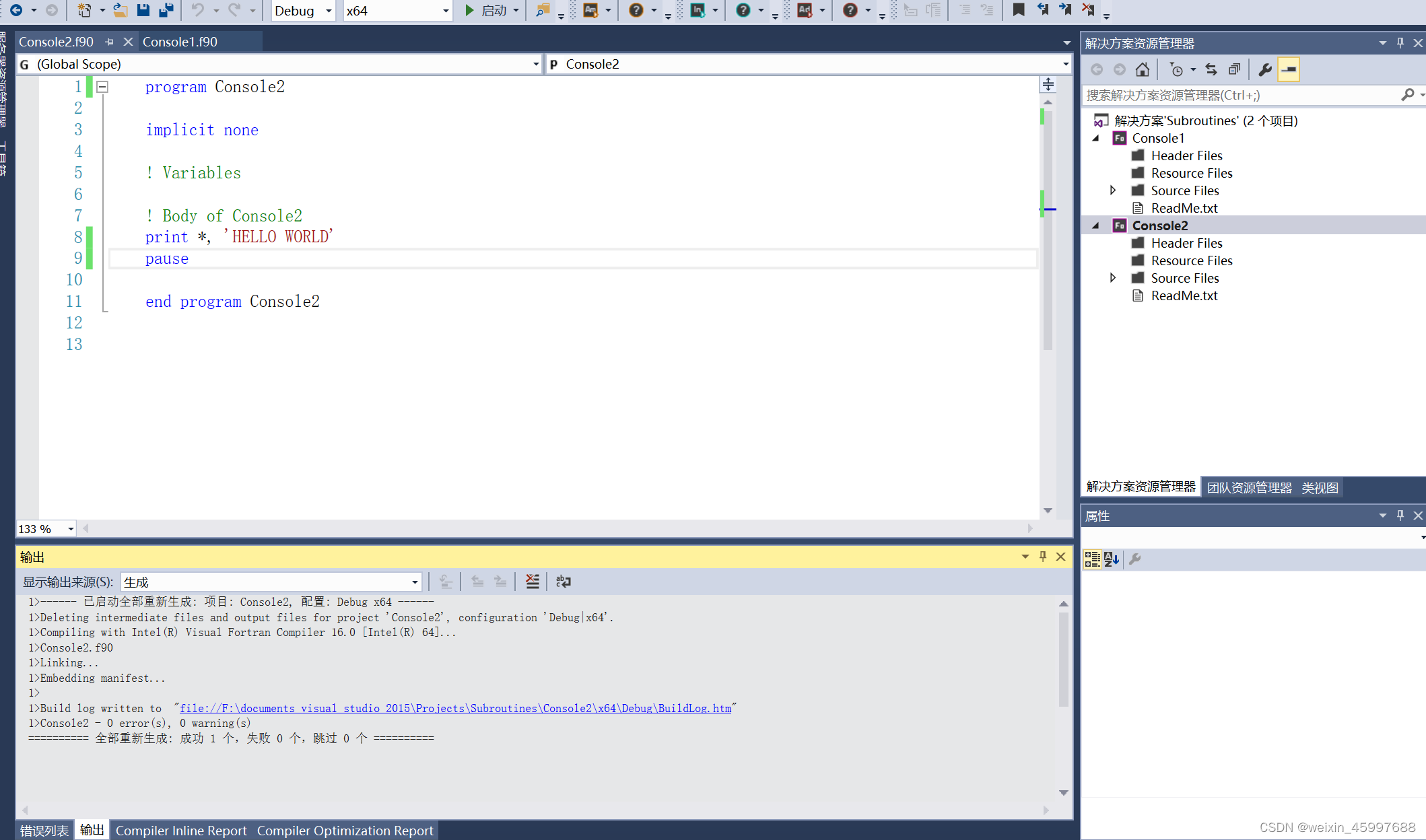The image size is (1426, 840).
Task: Click the editor vertical scrollbar thumb
Action: (x=1048, y=229)
